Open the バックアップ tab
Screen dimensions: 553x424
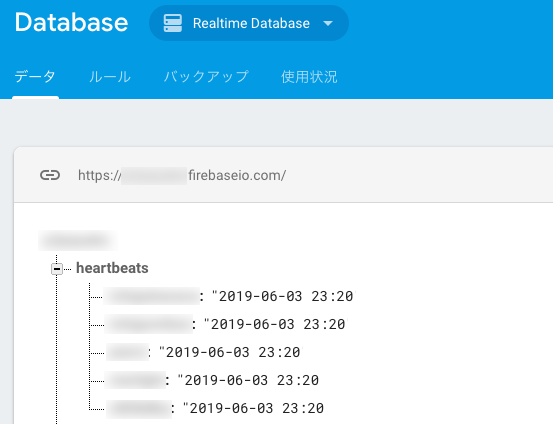(x=206, y=77)
